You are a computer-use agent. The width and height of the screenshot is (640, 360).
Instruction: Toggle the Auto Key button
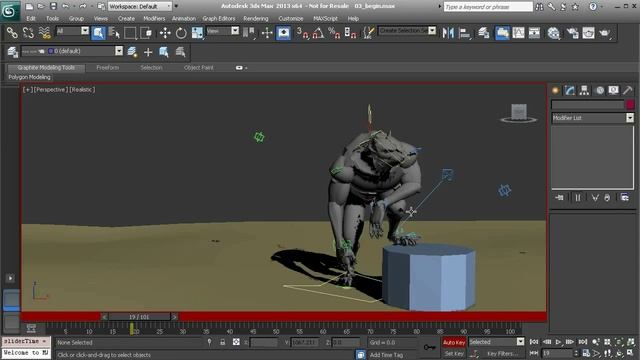tap(454, 342)
